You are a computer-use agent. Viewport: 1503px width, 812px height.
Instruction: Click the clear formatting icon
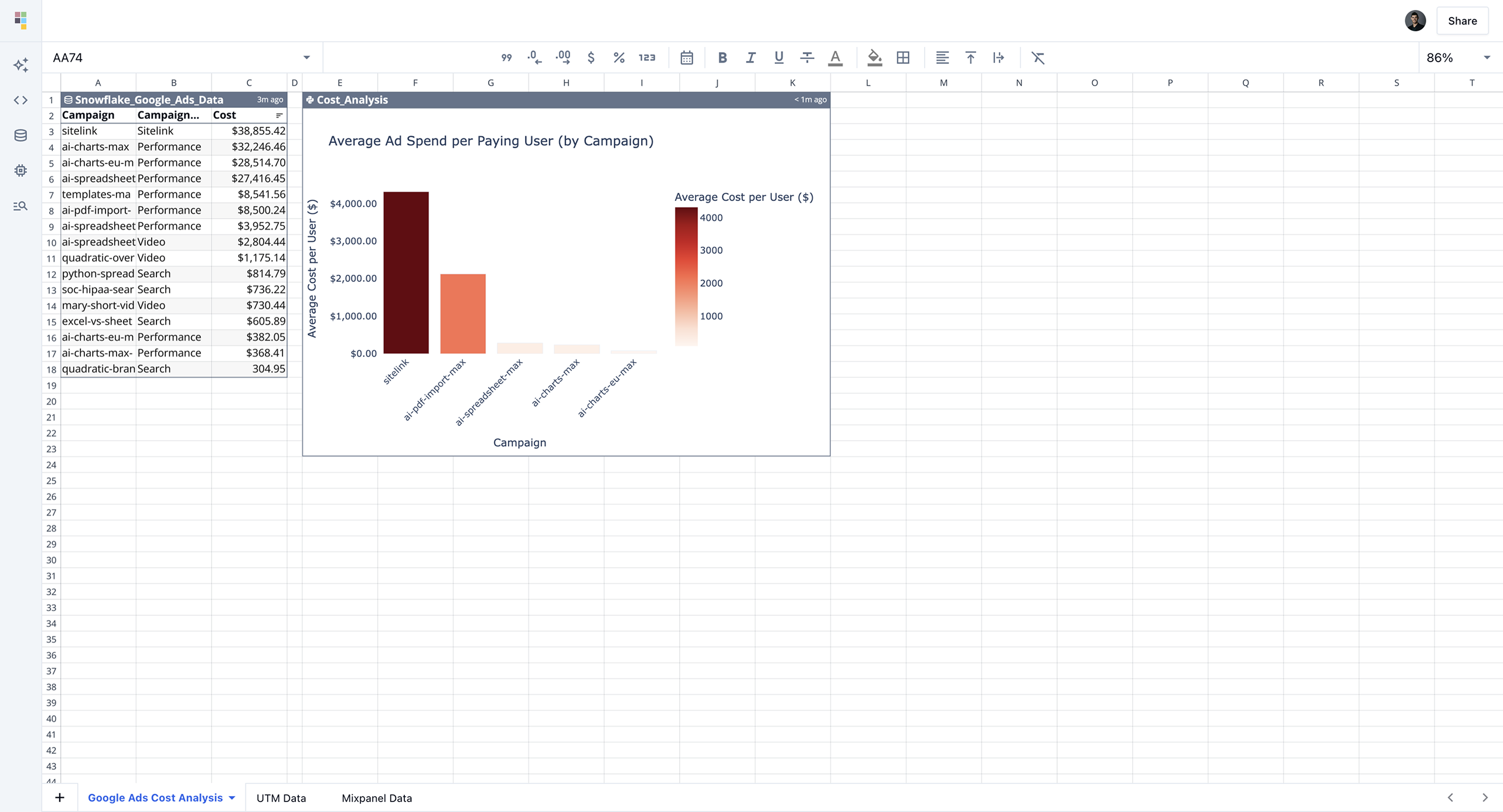pos(1038,57)
